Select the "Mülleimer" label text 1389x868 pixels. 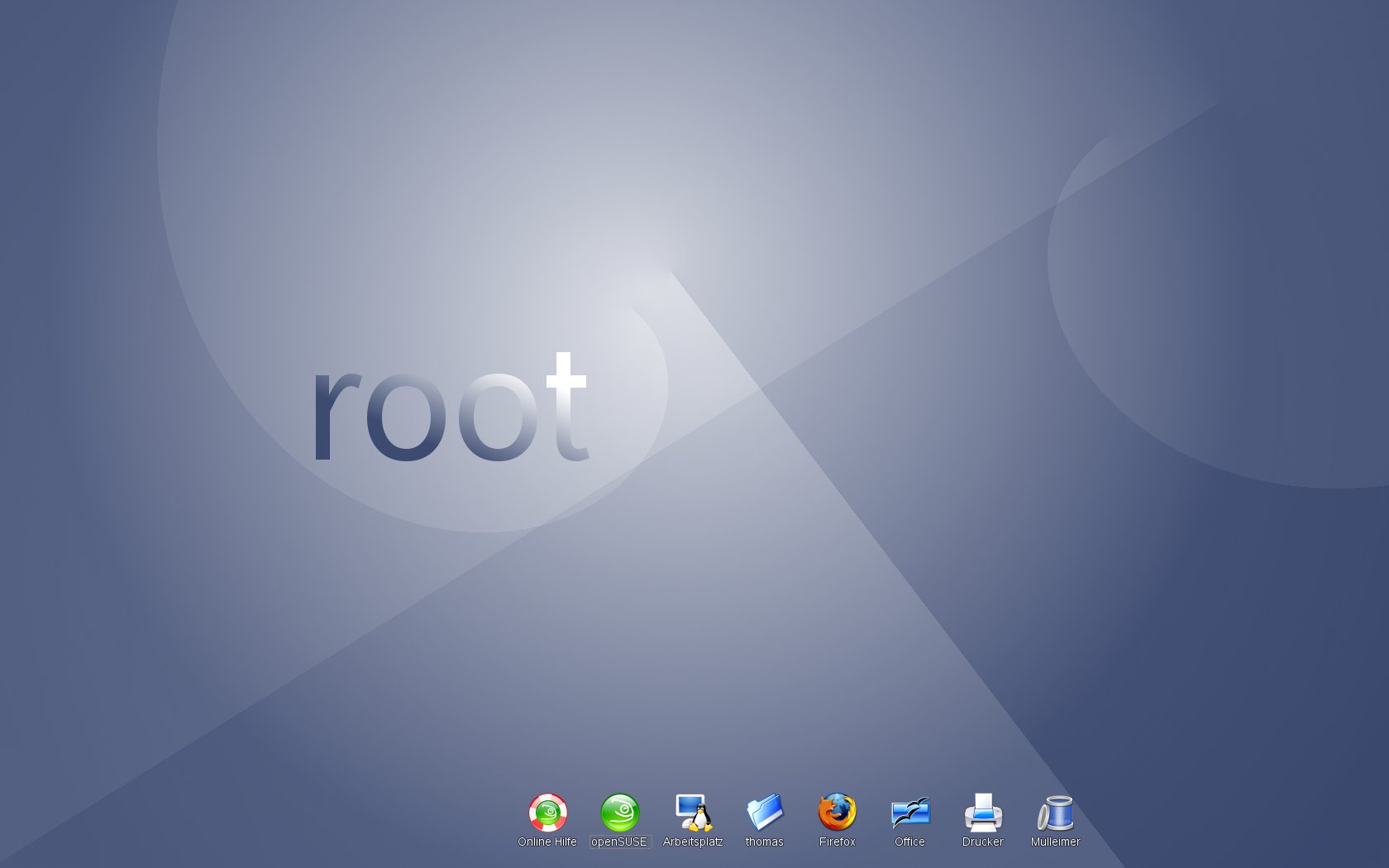(1056, 842)
